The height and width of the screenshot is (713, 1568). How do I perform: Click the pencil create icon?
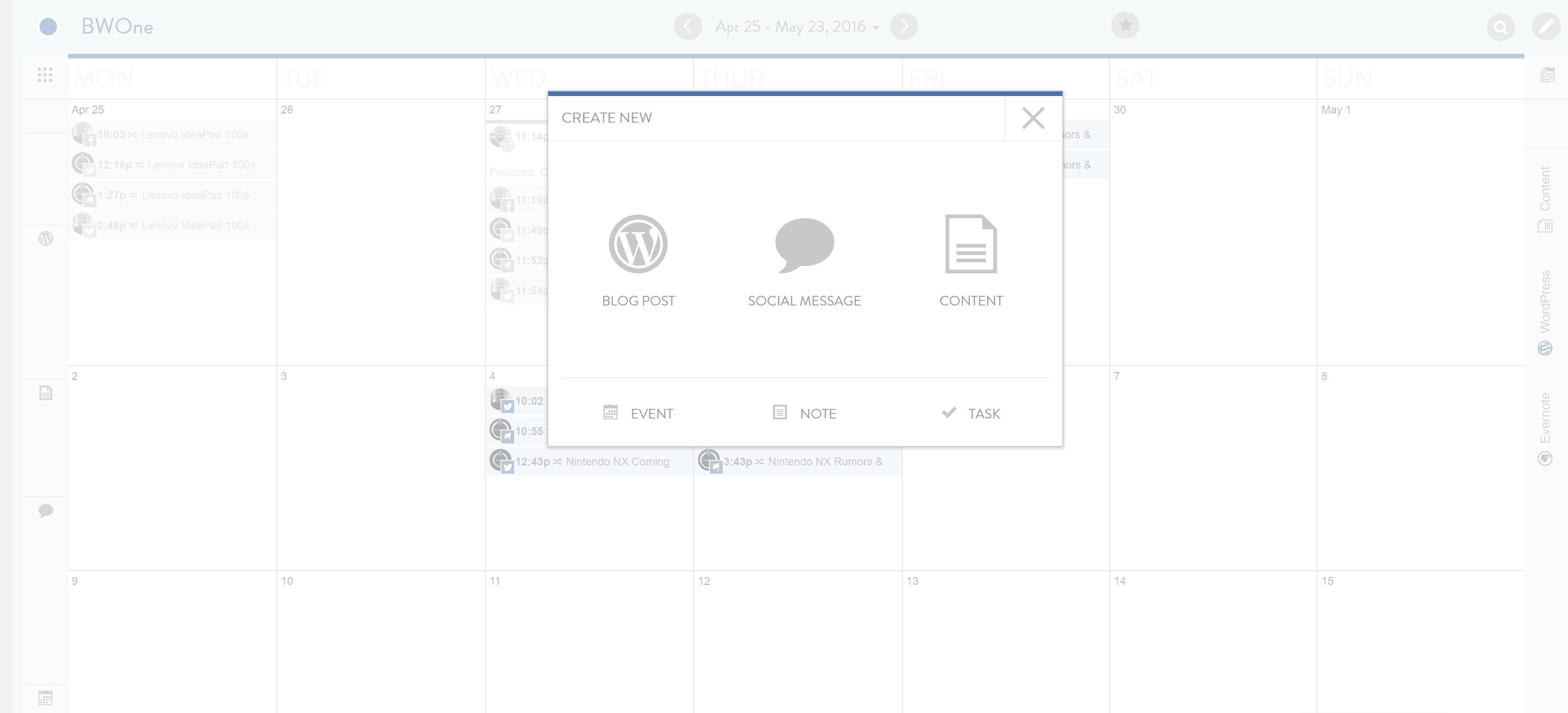1546,26
